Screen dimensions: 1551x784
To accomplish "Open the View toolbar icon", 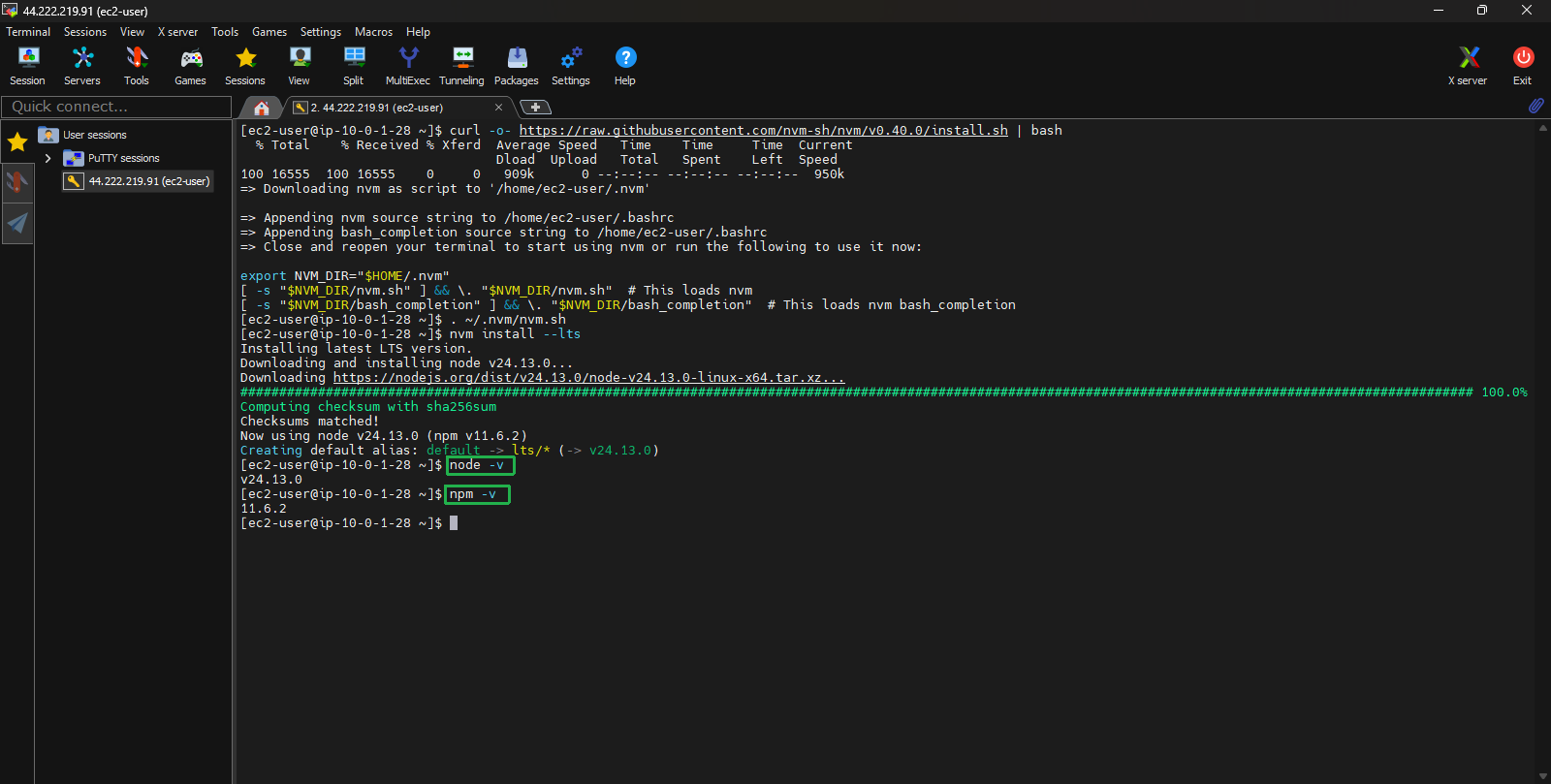I will pos(300,66).
